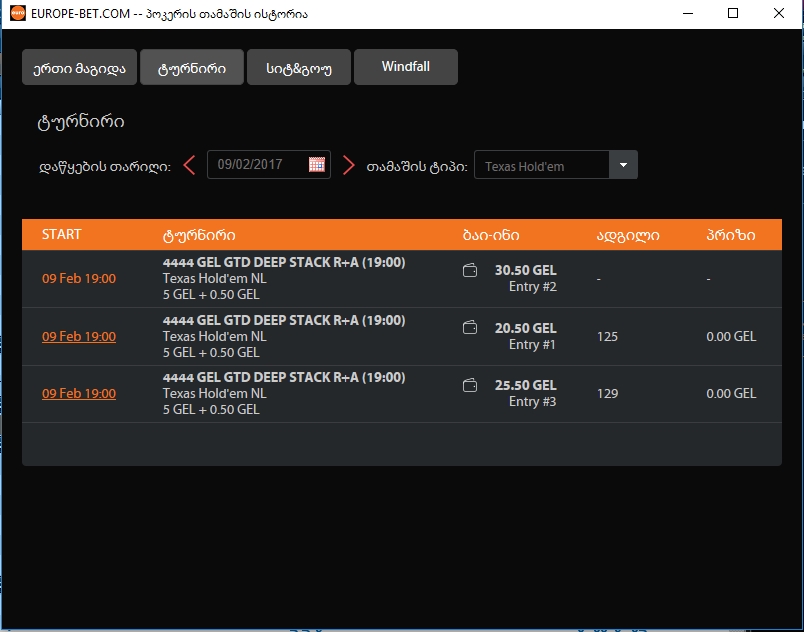804x632 pixels.
Task: Click the wallet icon beside 25.50 GEL
Action: tap(469, 384)
